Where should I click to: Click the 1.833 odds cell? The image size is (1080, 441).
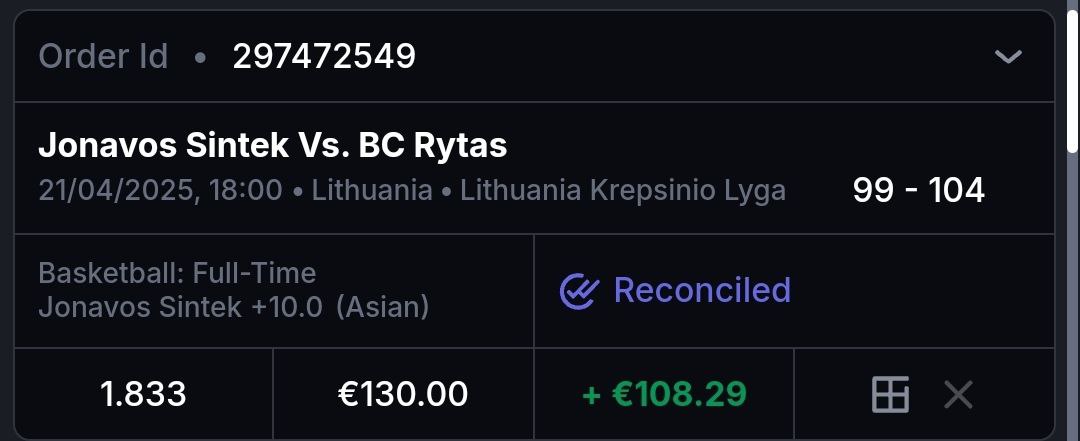point(143,394)
